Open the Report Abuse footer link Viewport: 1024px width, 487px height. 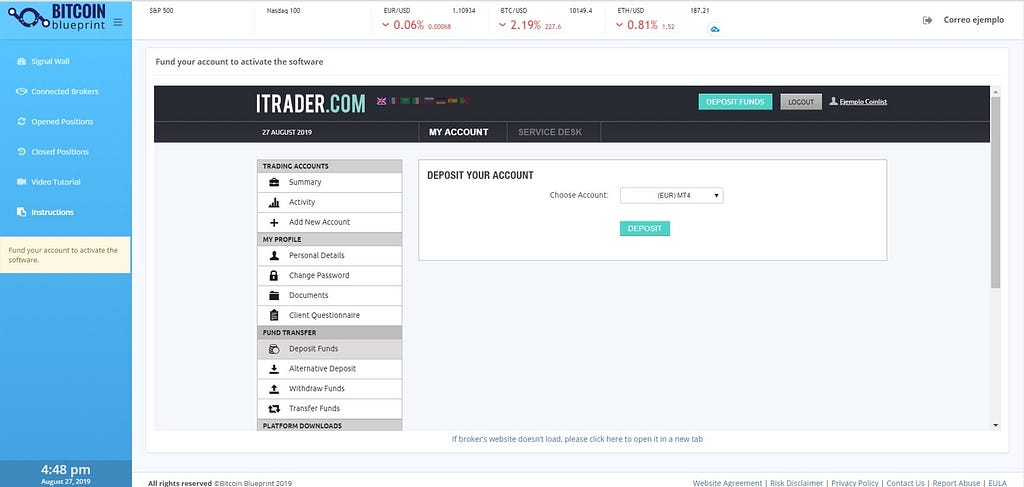pos(956,483)
